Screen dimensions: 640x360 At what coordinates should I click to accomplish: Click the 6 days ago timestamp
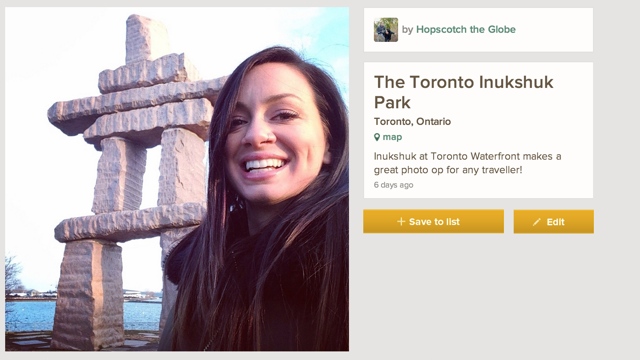pyautogui.click(x=393, y=185)
